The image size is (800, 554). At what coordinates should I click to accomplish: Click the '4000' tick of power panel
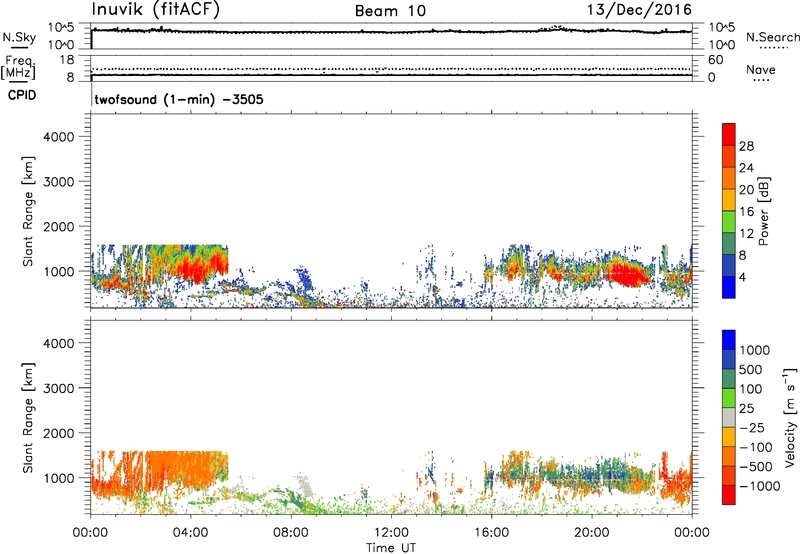(x=59, y=137)
